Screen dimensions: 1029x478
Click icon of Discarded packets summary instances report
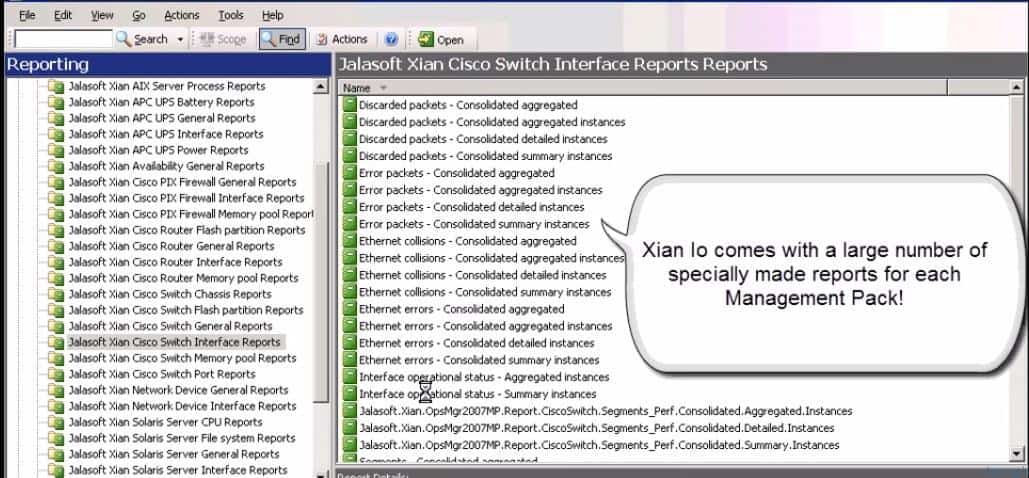pos(349,156)
